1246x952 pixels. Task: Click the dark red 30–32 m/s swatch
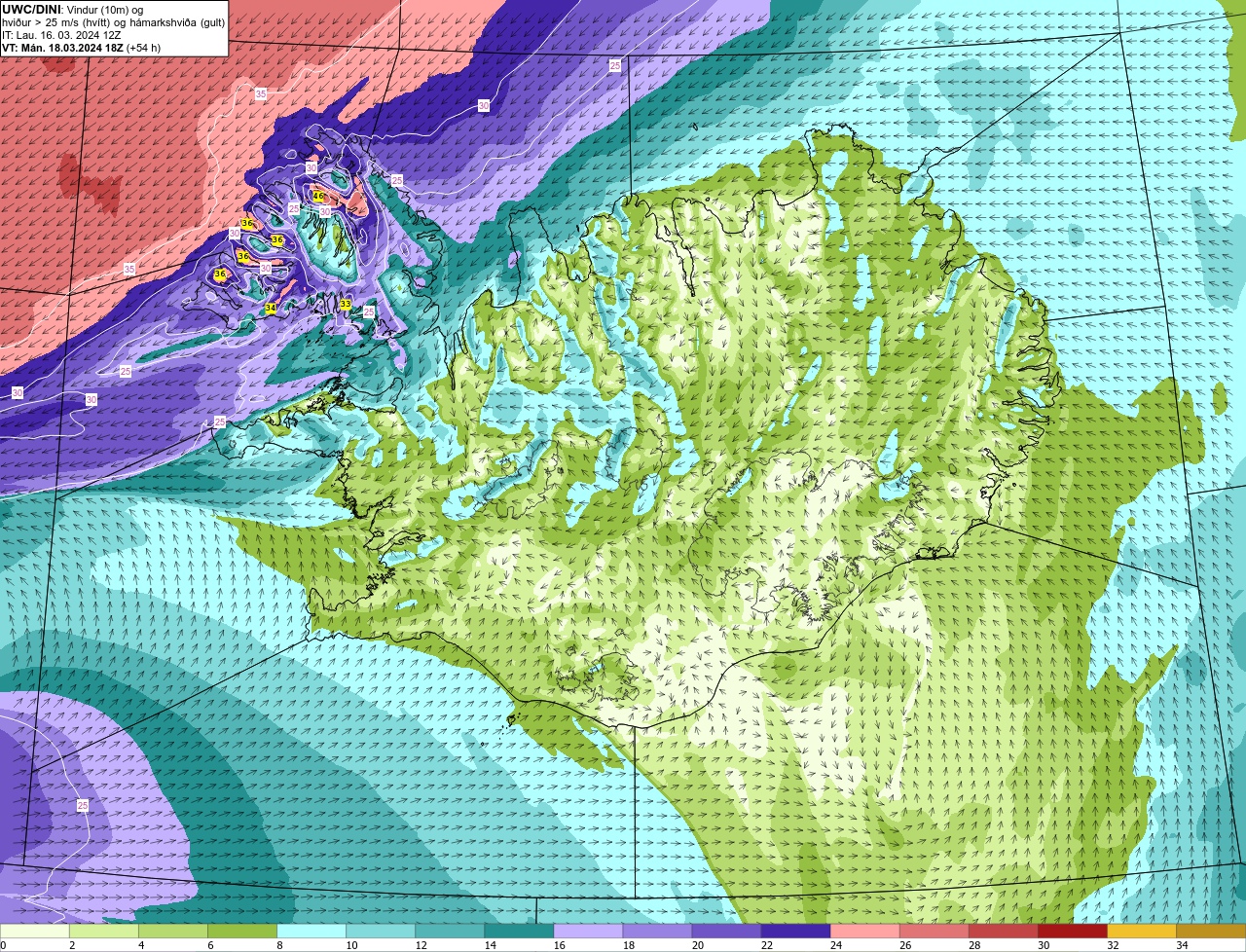1072,932
